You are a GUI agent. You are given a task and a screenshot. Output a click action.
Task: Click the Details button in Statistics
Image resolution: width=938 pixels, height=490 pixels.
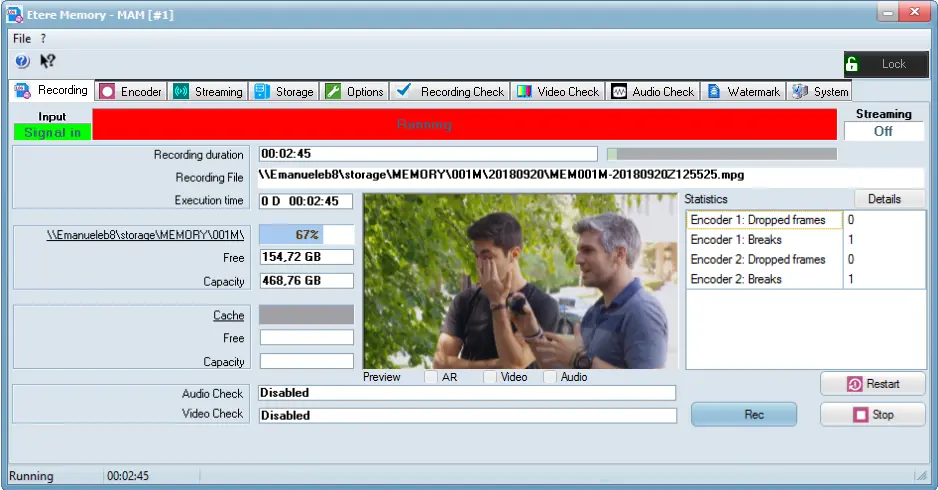[x=884, y=199]
